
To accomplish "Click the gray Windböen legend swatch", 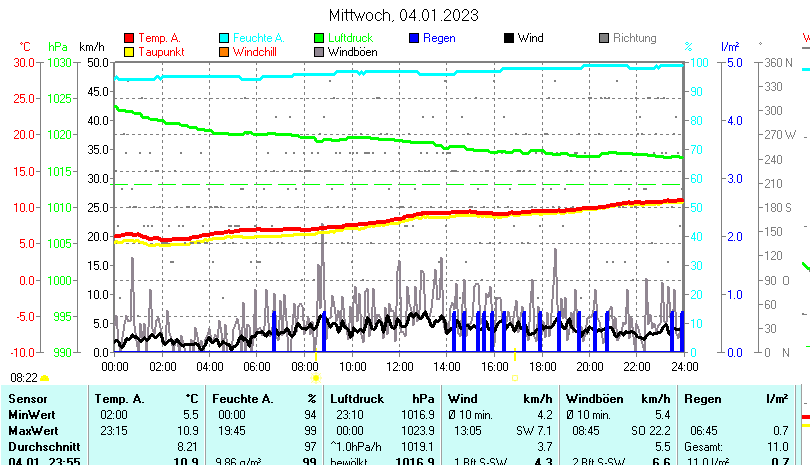I will click(x=319, y=52).
